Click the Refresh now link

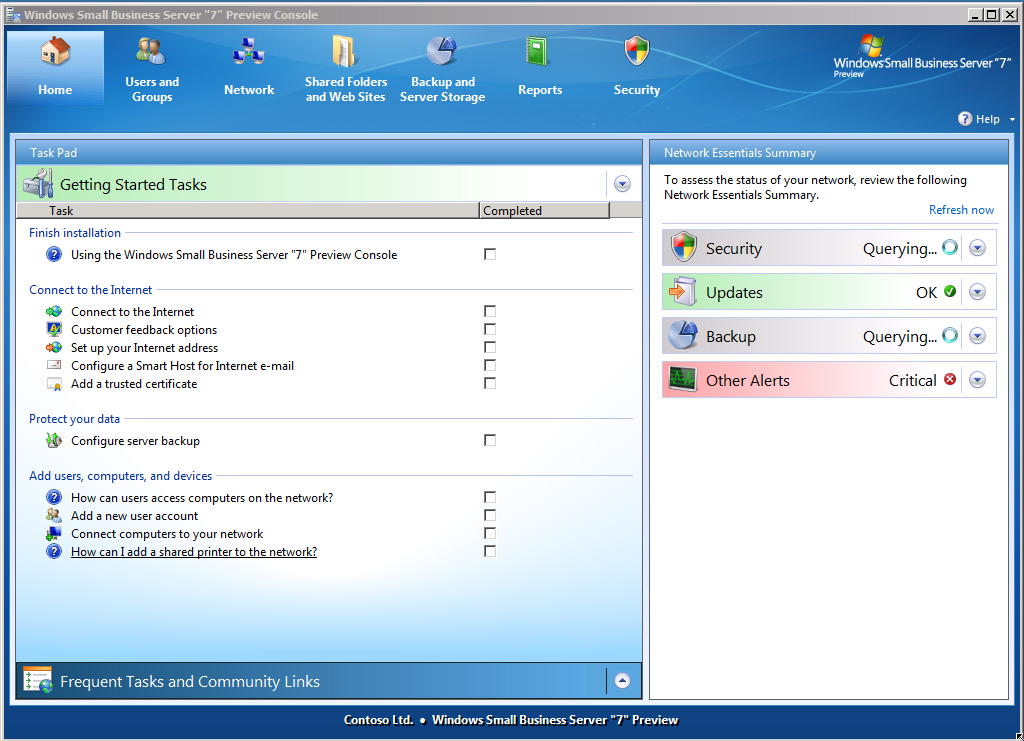[x=961, y=210]
